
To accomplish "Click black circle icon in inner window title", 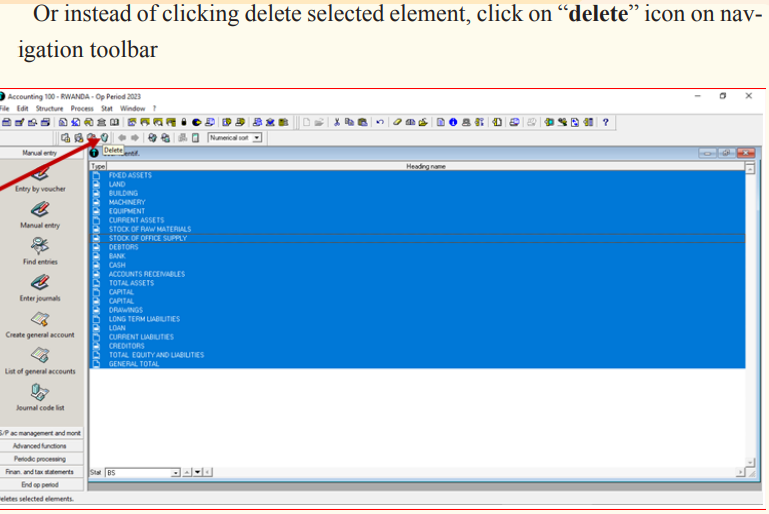I will coord(94,153).
